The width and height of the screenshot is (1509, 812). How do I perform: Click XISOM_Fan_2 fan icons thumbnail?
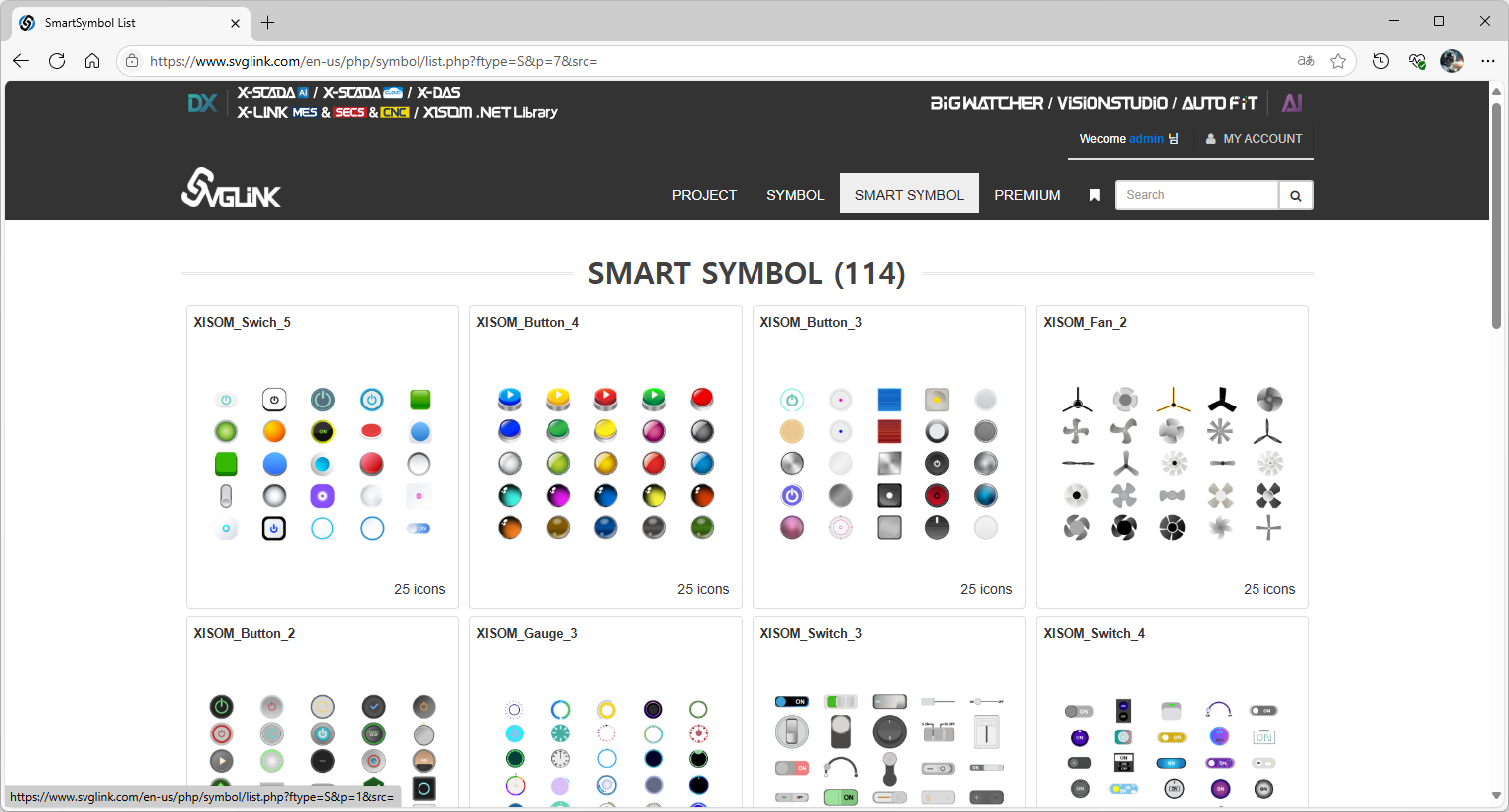tap(1172, 463)
